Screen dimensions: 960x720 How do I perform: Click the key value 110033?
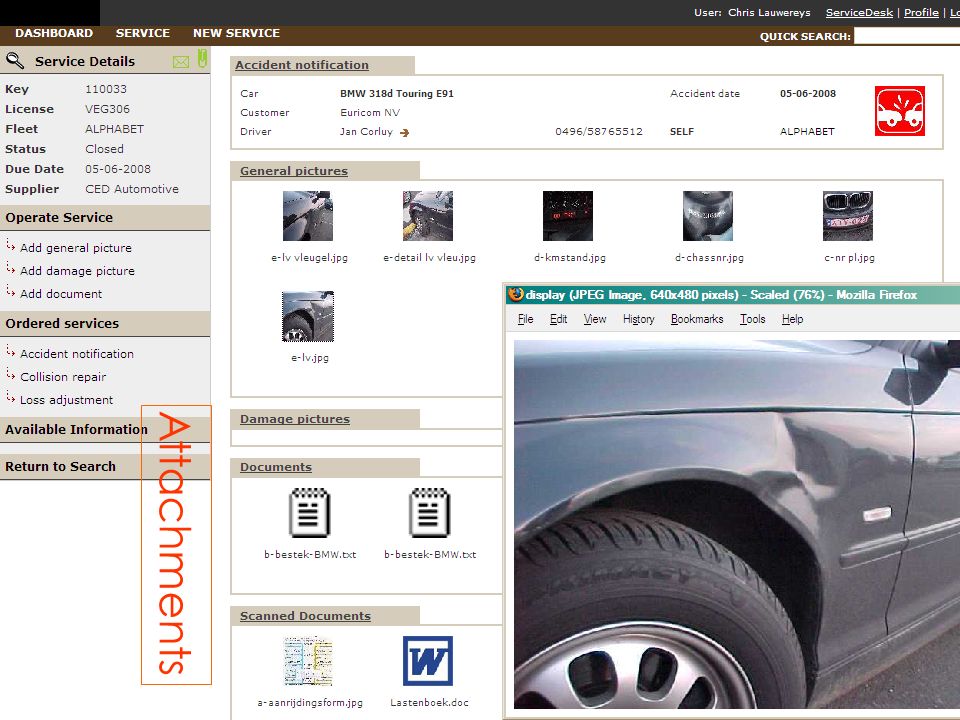pos(106,89)
